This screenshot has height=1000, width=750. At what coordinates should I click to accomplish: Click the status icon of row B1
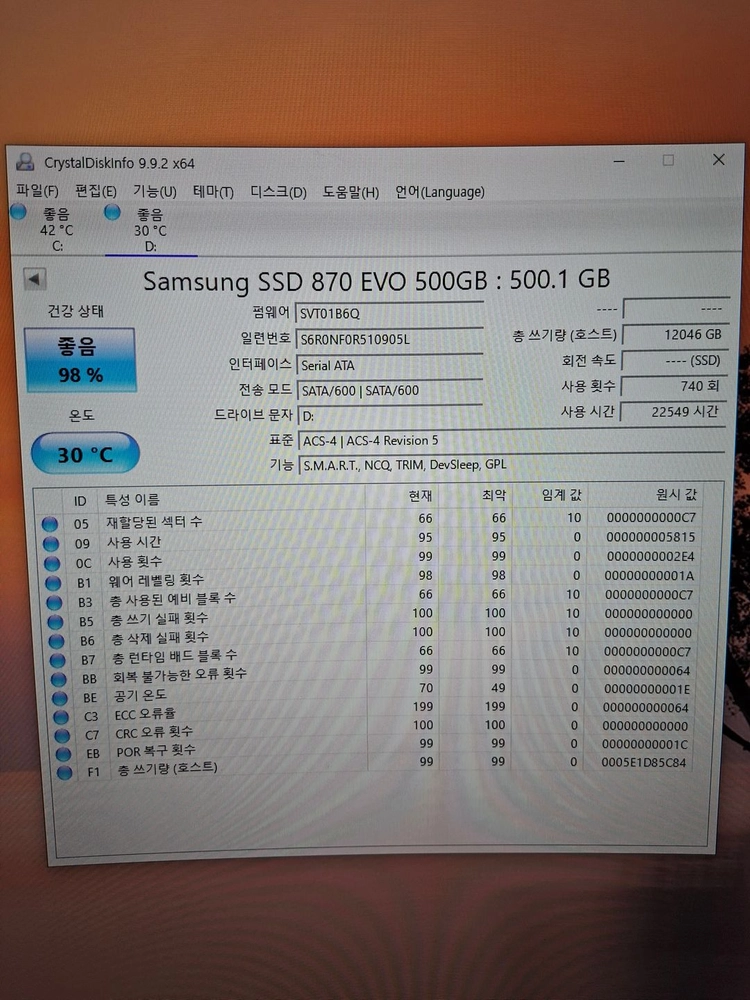click(x=53, y=583)
